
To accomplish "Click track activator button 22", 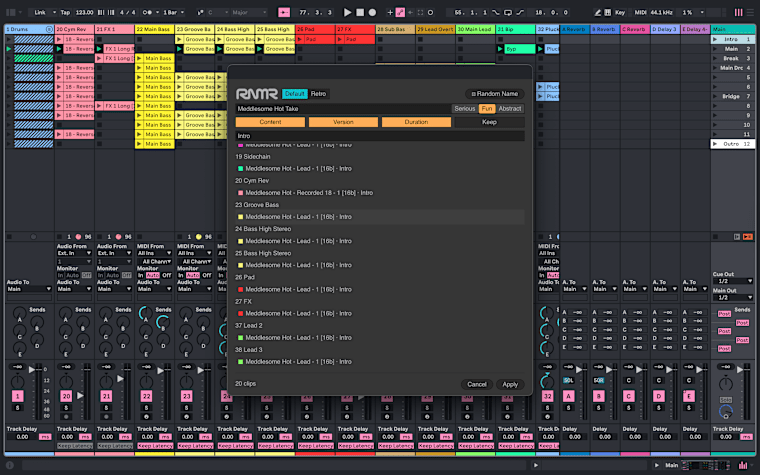I will [x=146, y=396].
